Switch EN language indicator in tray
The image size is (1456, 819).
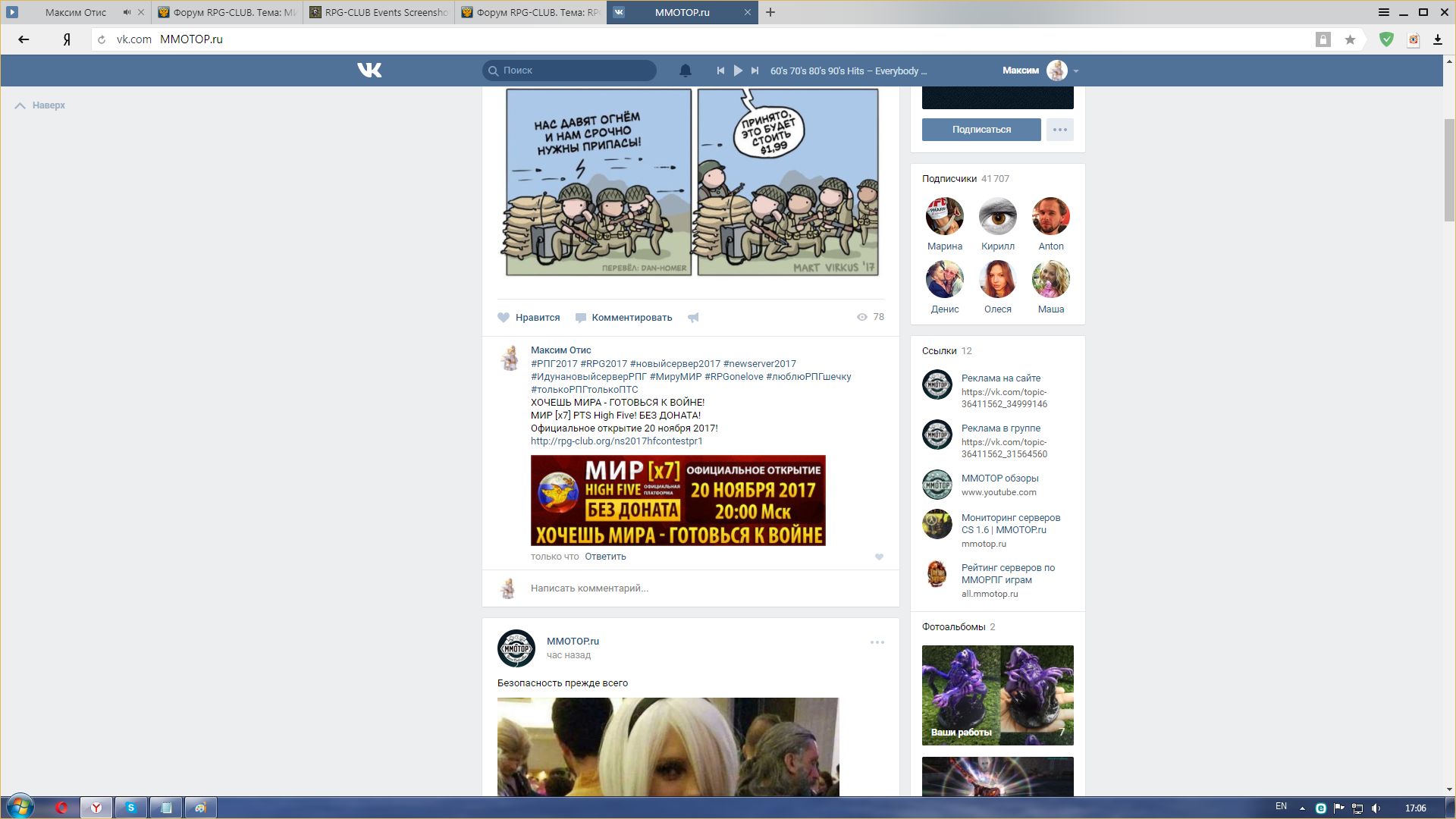pos(1281,807)
